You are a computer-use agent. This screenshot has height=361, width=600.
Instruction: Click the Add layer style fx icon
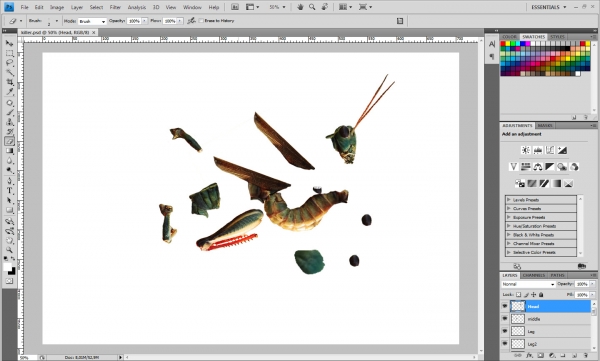[x=529, y=356]
